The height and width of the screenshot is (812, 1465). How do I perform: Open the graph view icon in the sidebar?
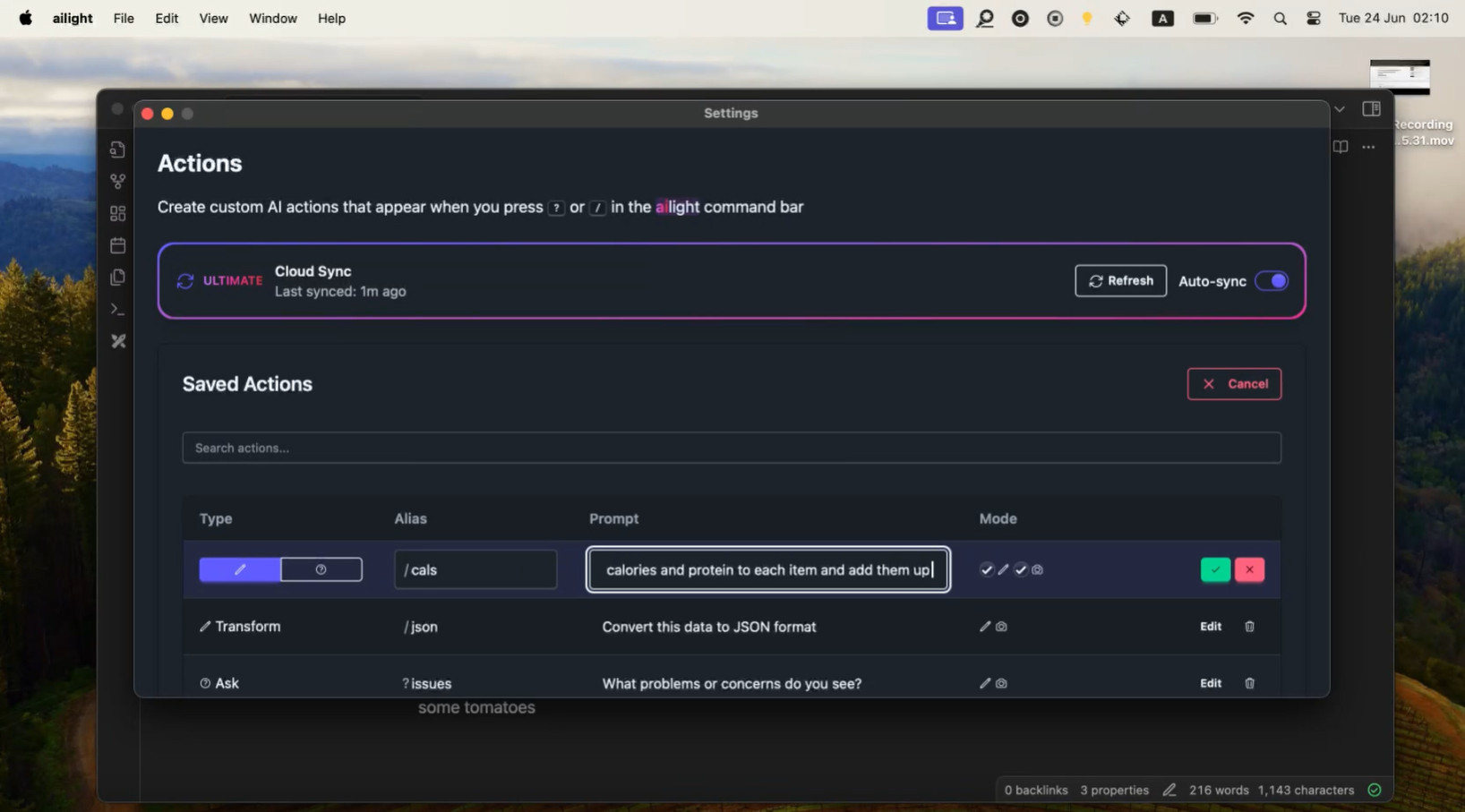point(117,182)
